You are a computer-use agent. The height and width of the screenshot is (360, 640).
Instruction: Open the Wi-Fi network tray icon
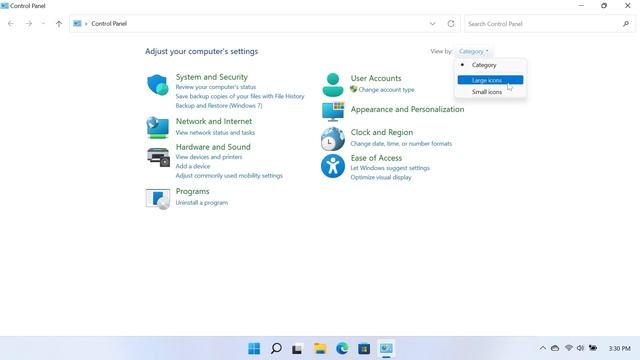point(569,348)
